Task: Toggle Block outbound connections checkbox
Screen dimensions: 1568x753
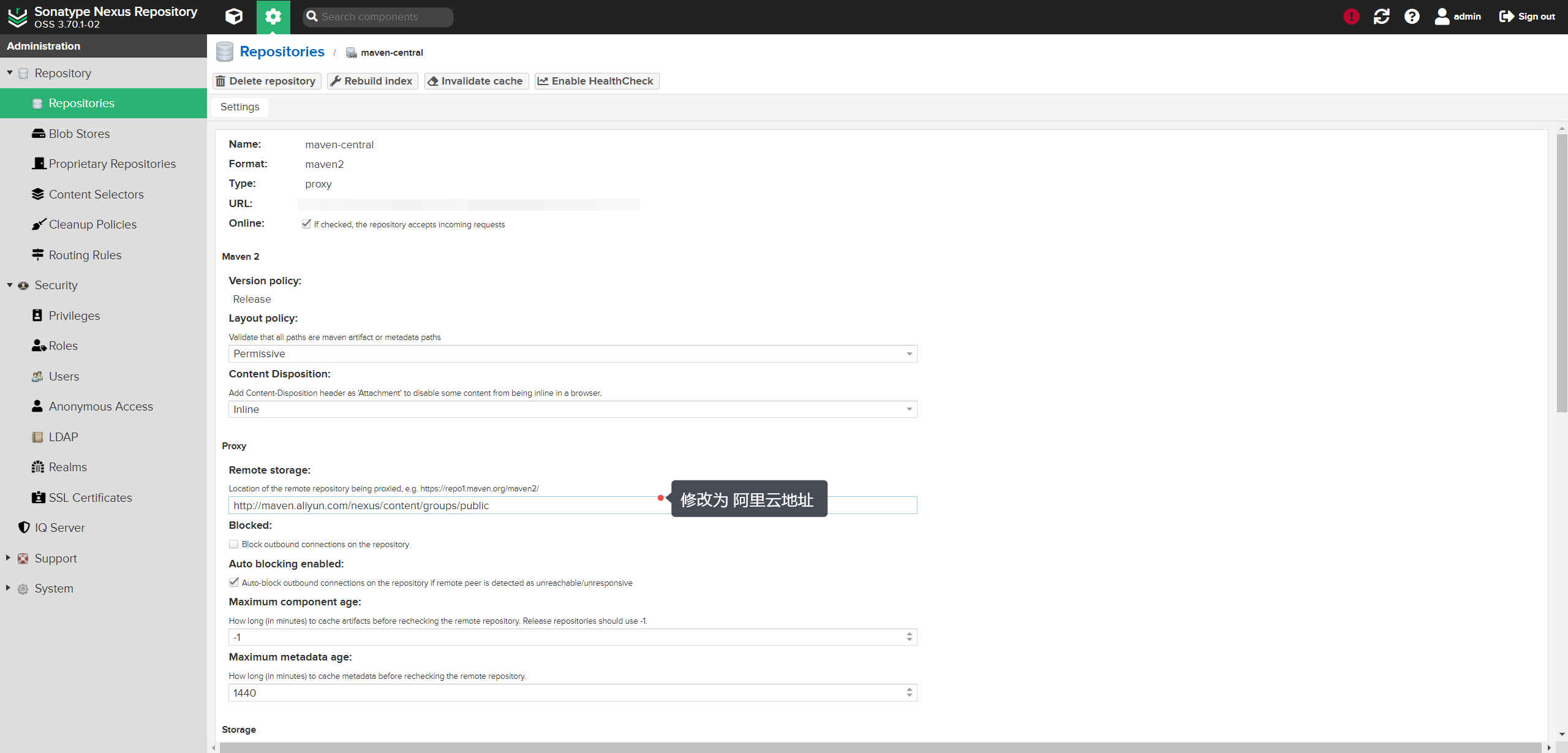Action: (x=233, y=544)
